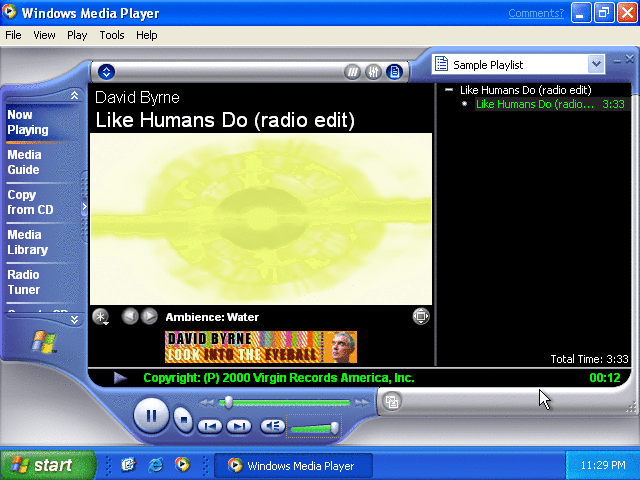Viewport: 640px width, 480px height.
Task: Stop playback with the stop button
Action: tap(184, 419)
